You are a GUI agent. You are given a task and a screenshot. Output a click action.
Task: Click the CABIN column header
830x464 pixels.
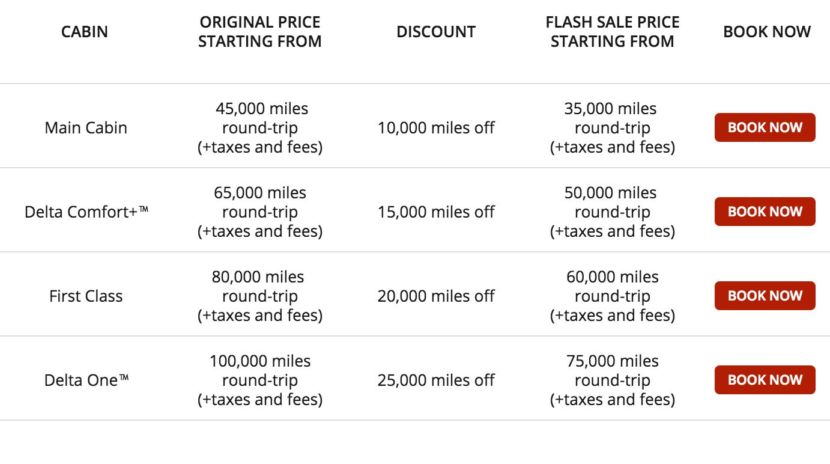[x=85, y=32]
